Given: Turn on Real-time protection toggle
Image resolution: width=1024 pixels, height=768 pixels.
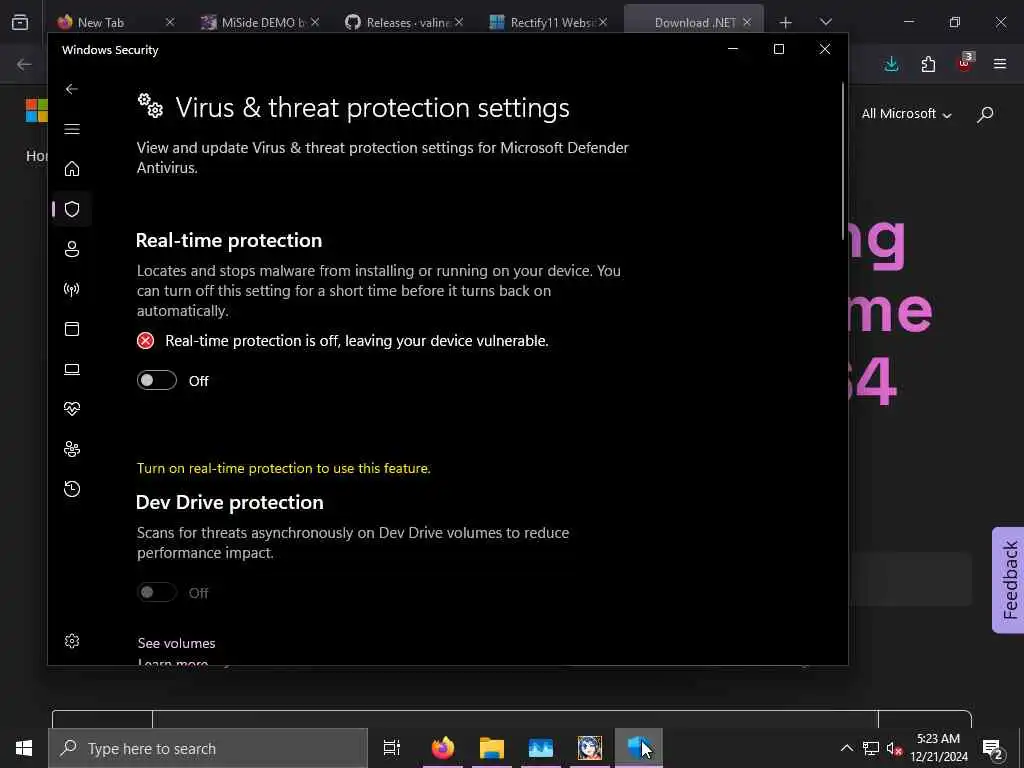Looking at the screenshot, I should [x=157, y=380].
